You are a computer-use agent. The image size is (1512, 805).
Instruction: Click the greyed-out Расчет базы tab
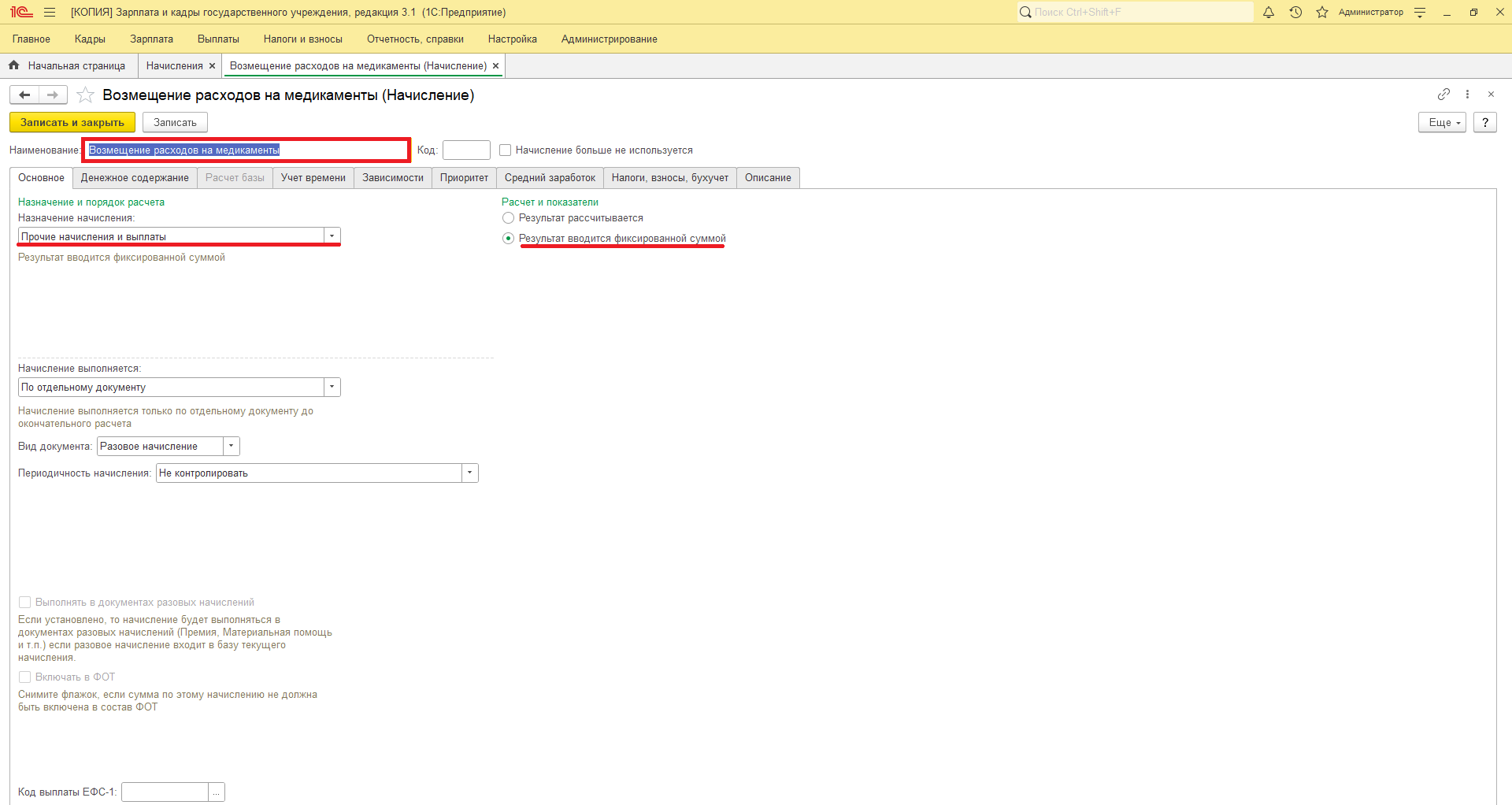pyautogui.click(x=235, y=178)
